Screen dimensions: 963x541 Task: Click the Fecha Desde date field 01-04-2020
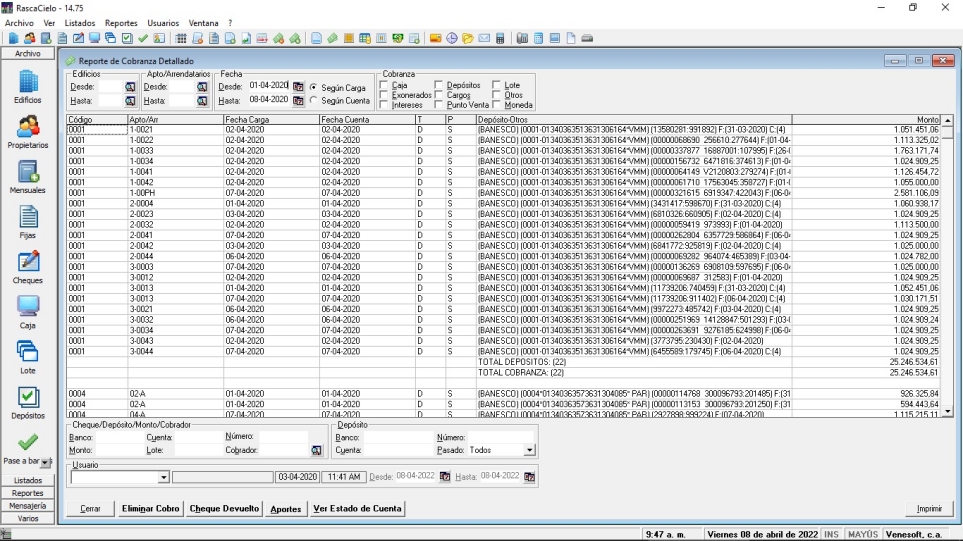click(x=268, y=86)
